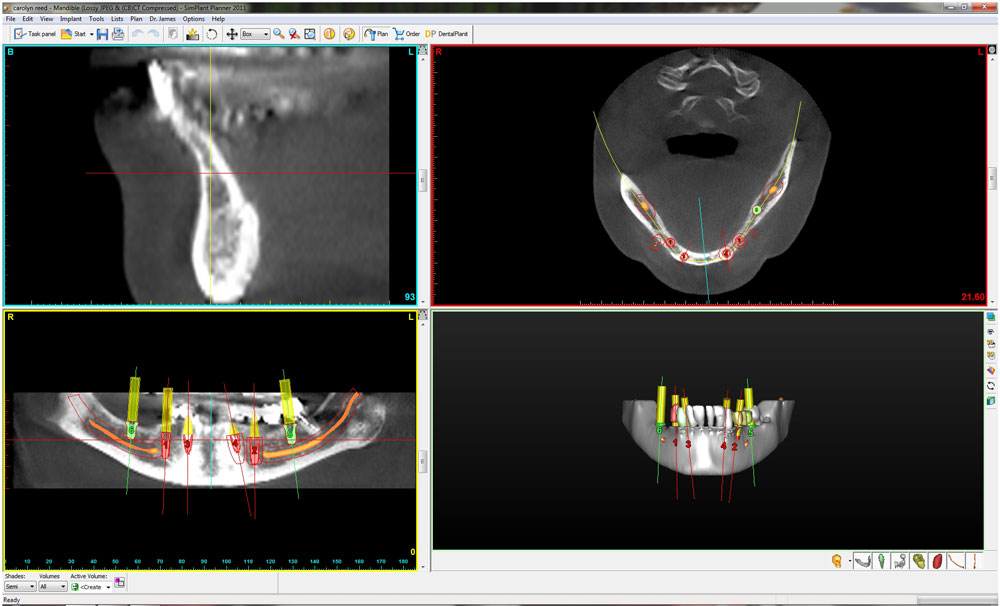
Task: Click the Active Volume create field
Action: coord(92,587)
